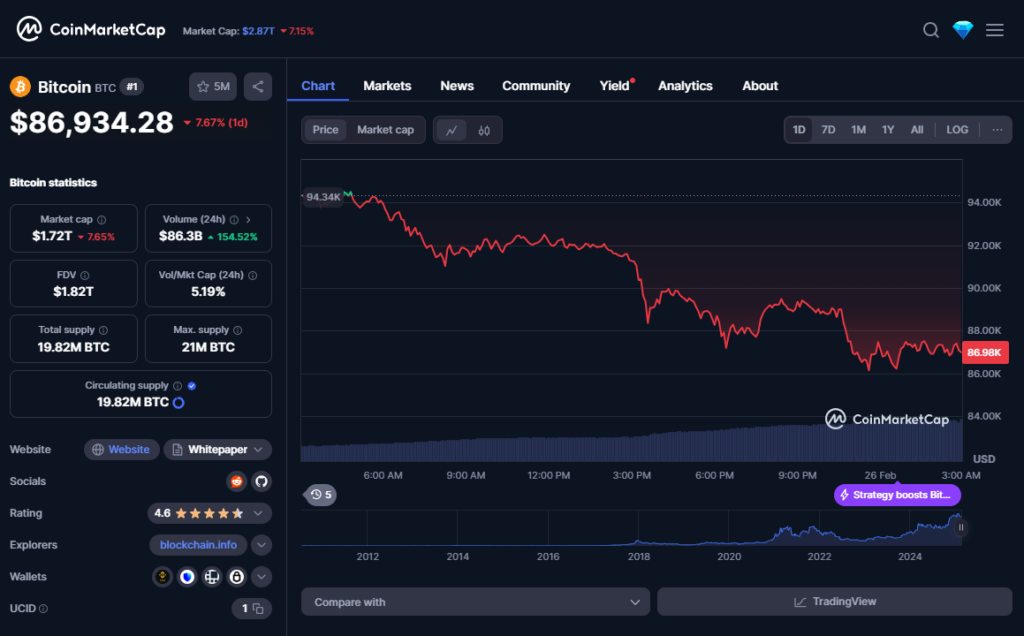Screen dimensions: 1024x636
Task: Click Market cap info icon
Action: tap(101, 220)
